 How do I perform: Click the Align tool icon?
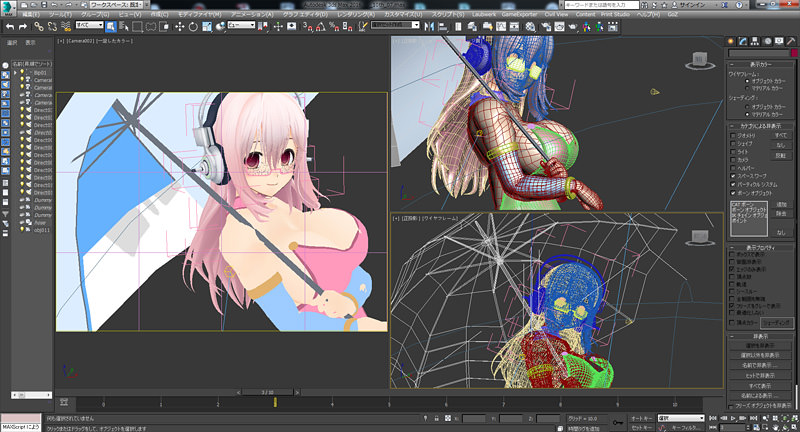(x=443, y=27)
